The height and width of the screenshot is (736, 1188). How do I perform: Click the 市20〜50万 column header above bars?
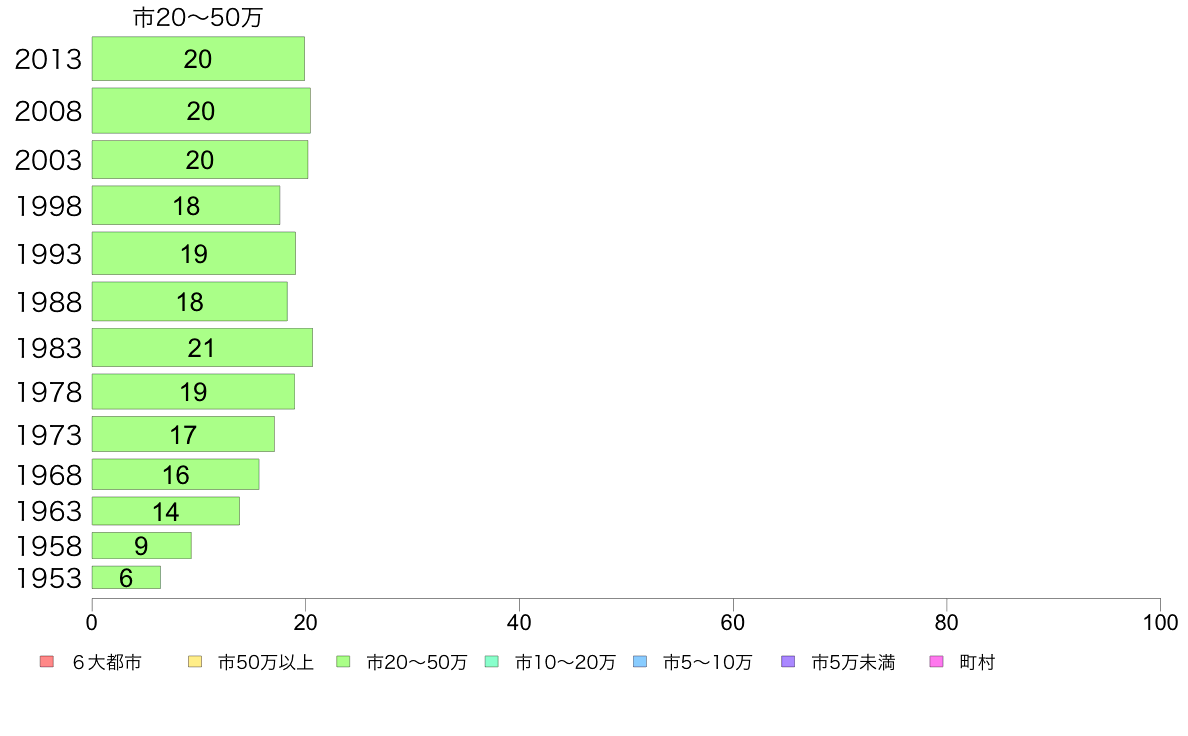click(x=198, y=18)
